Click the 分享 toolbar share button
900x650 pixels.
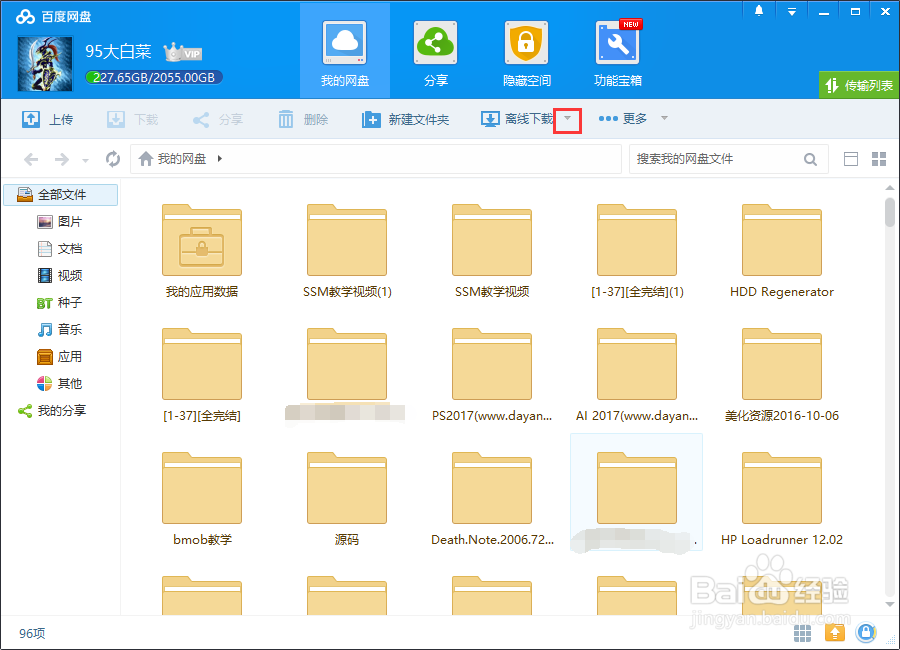(x=218, y=119)
